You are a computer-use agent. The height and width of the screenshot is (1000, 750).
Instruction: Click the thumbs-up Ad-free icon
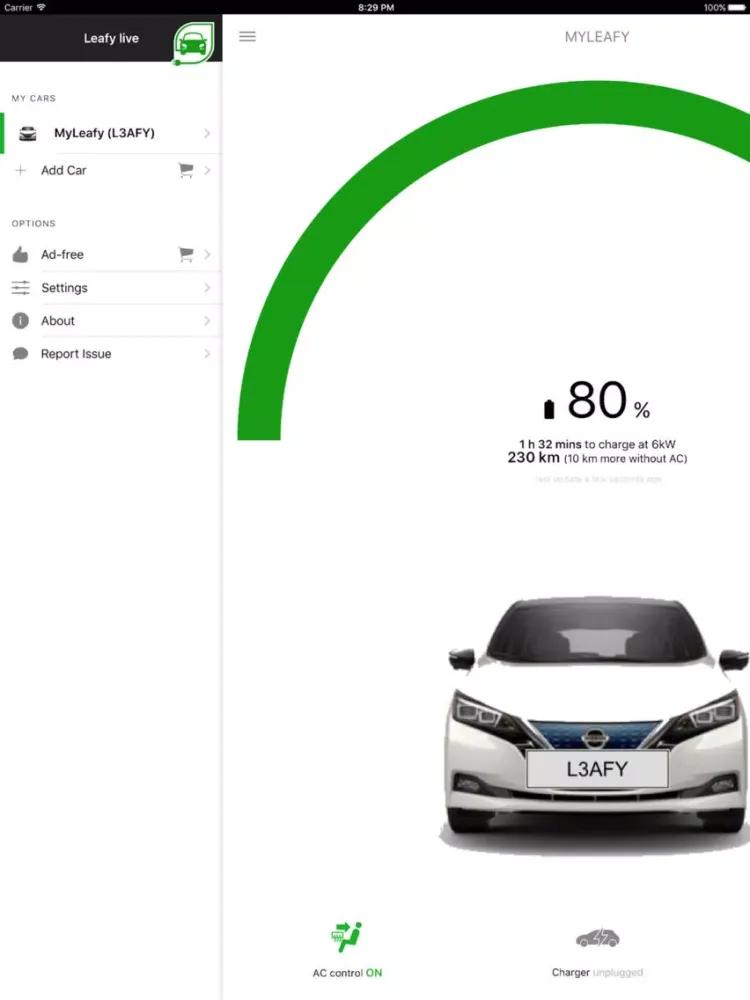point(20,254)
